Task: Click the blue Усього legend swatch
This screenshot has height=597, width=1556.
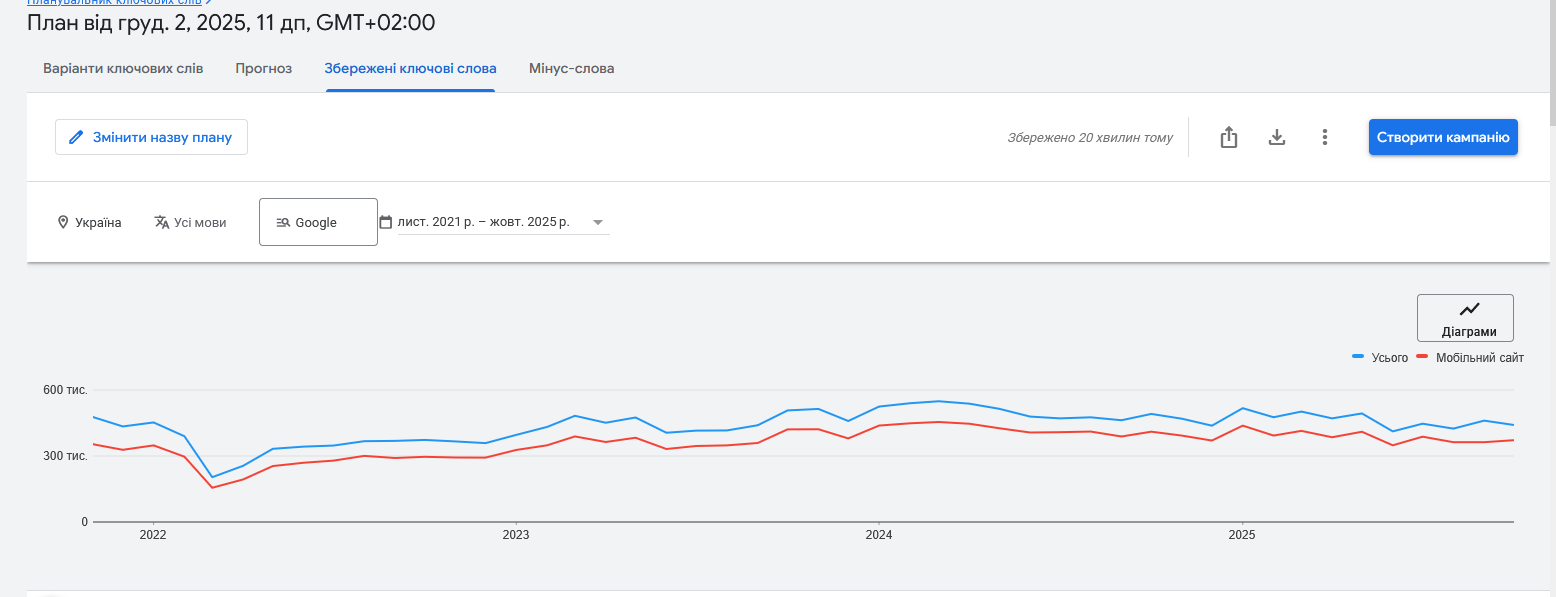Action: click(x=1358, y=357)
